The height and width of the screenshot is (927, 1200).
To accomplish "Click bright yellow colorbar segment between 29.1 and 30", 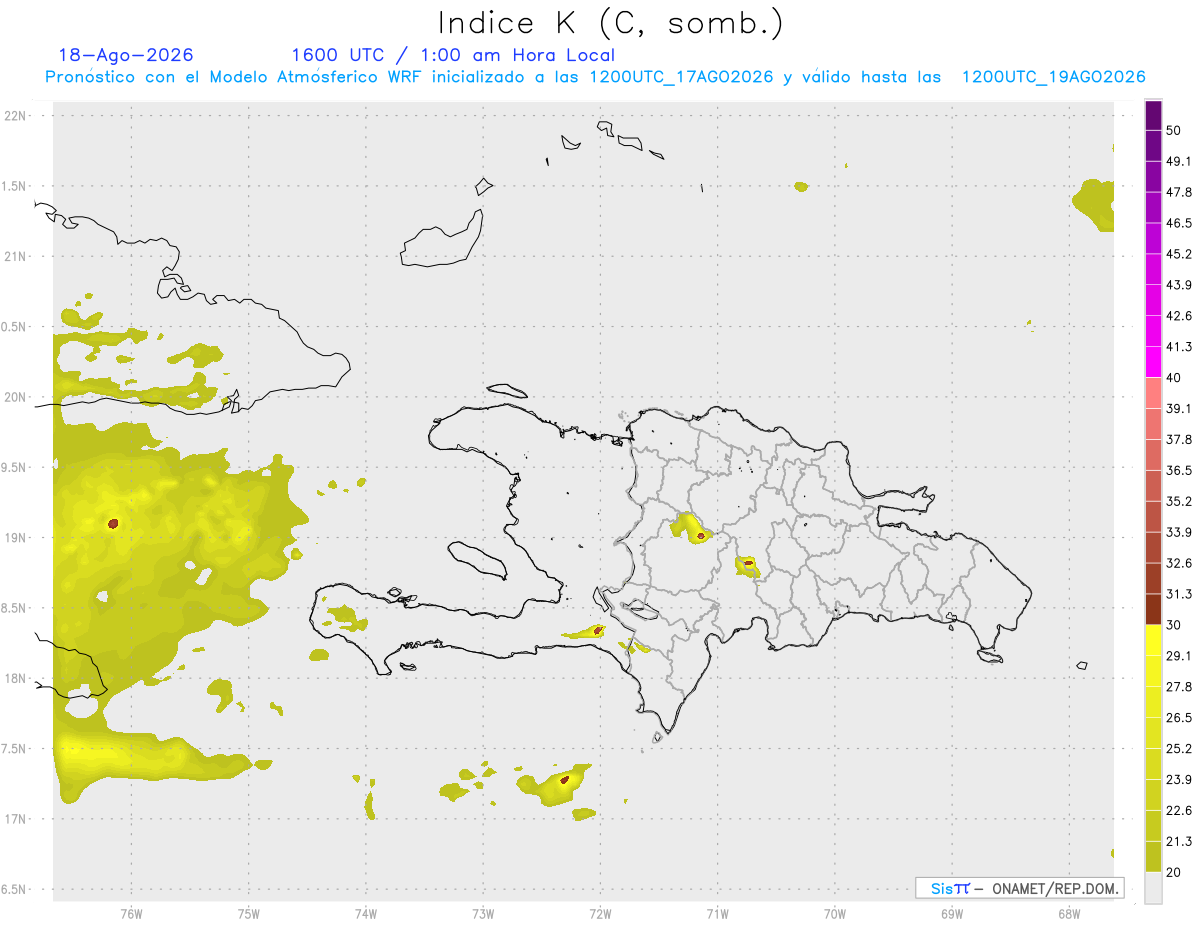I will coord(1153,640).
